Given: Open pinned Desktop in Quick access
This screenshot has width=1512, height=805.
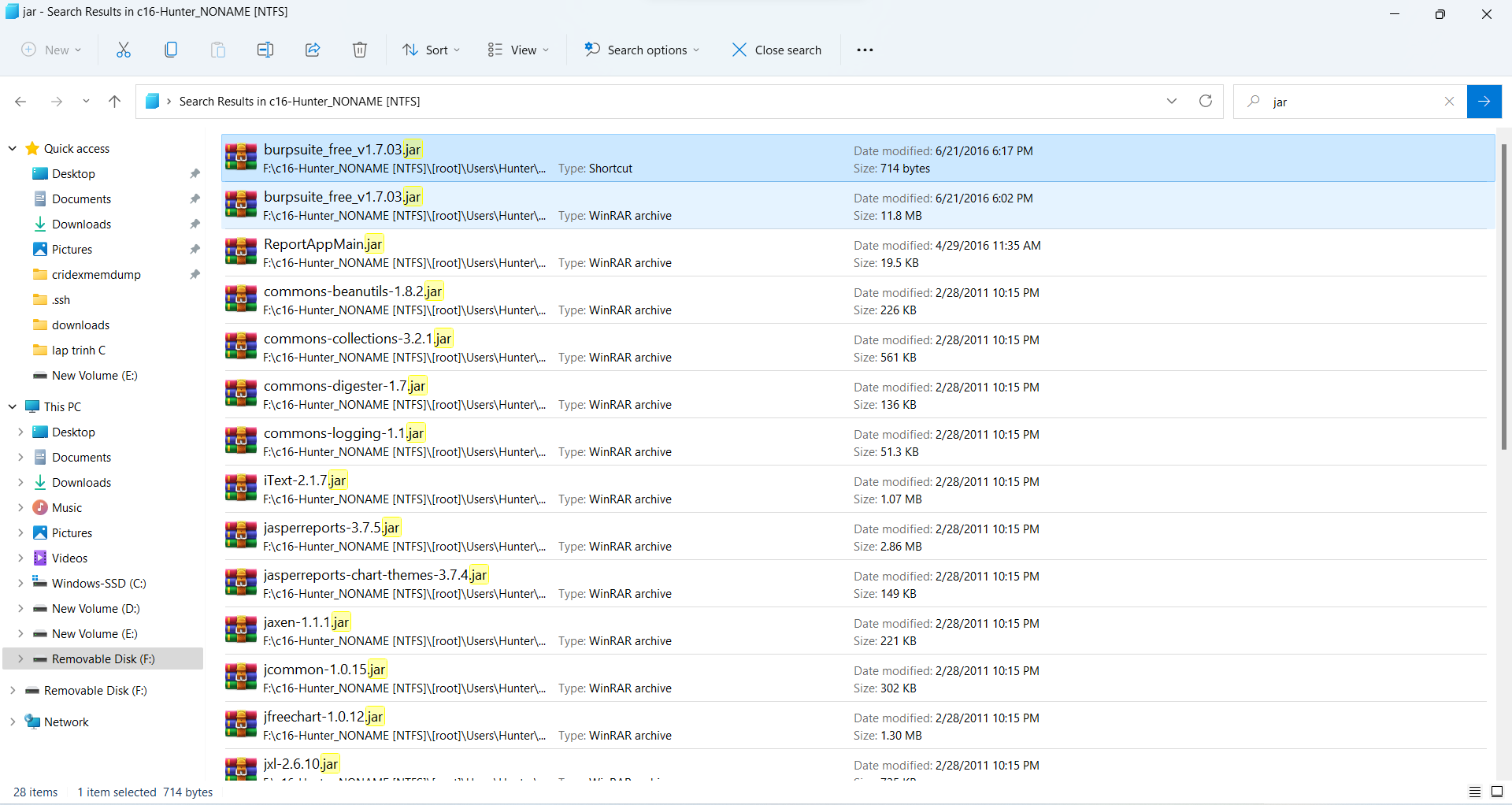Looking at the screenshot, I should click(x=73, y=173).
